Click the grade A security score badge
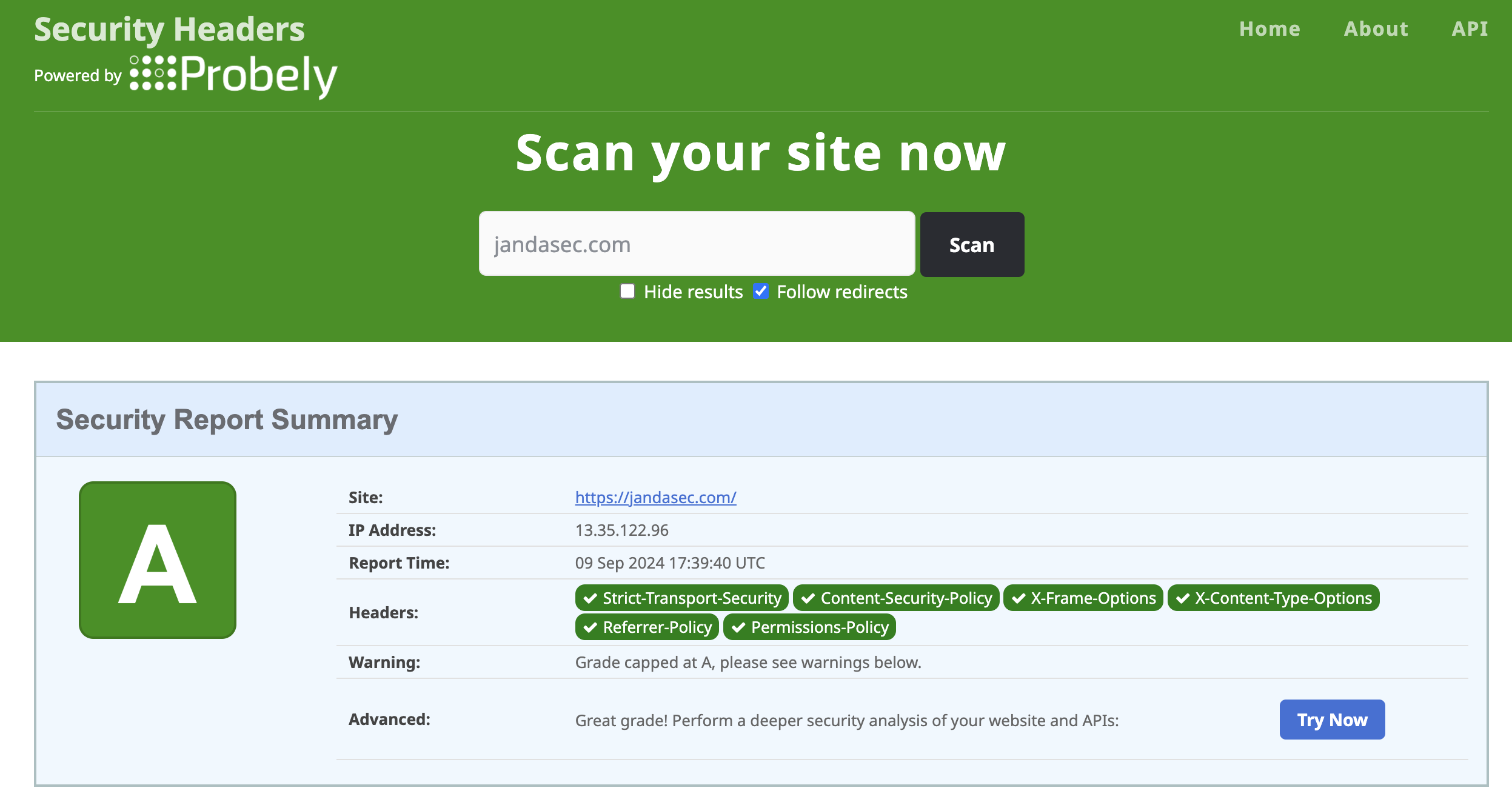The image size is (1512, 805). pyautogui.click(x=158, y=560)
